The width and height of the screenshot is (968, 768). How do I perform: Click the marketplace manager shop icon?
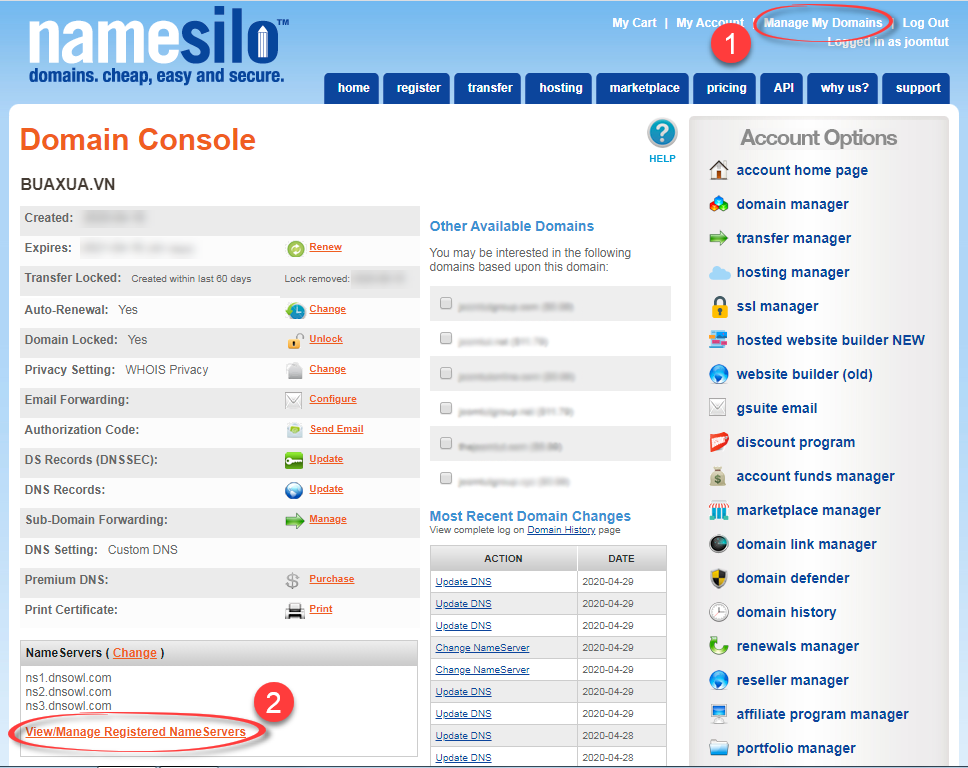[x=719, y=510]
